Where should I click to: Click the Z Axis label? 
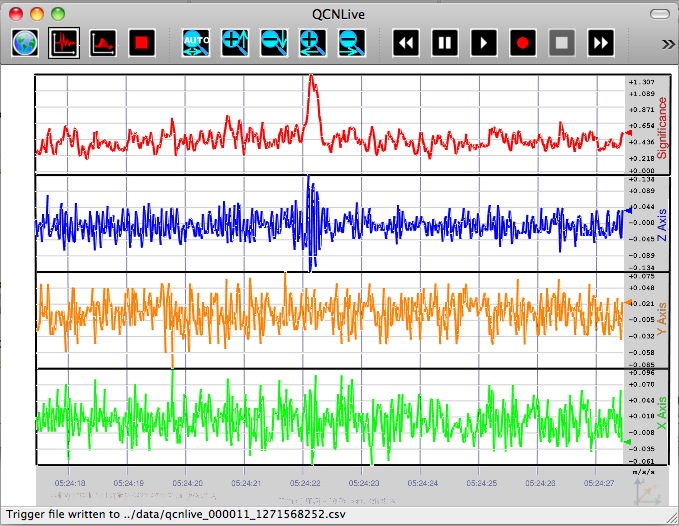662,225
